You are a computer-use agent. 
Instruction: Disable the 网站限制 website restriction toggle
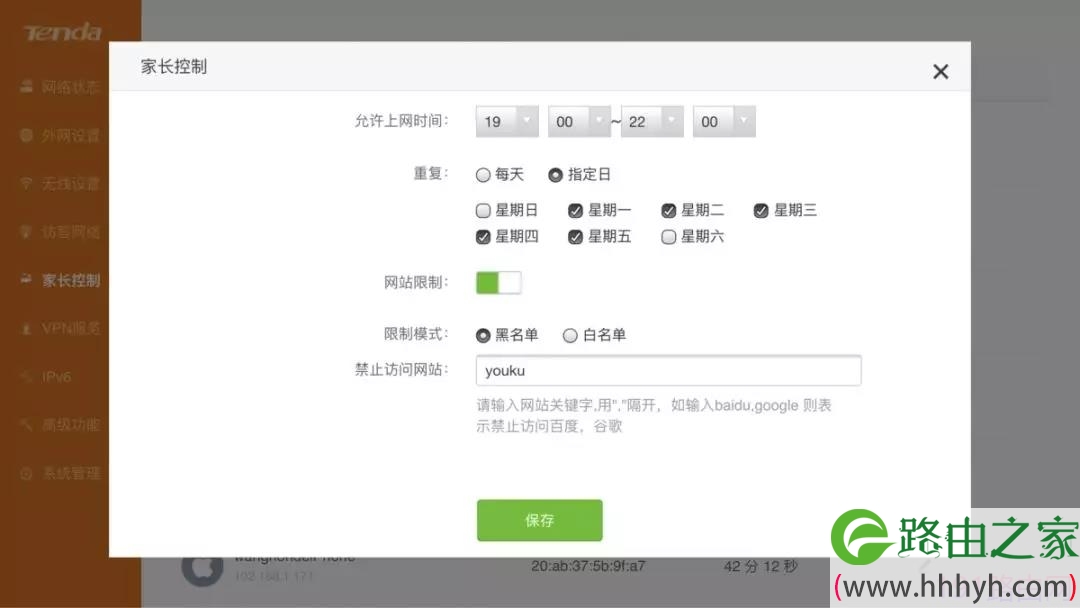pos(498,283)
